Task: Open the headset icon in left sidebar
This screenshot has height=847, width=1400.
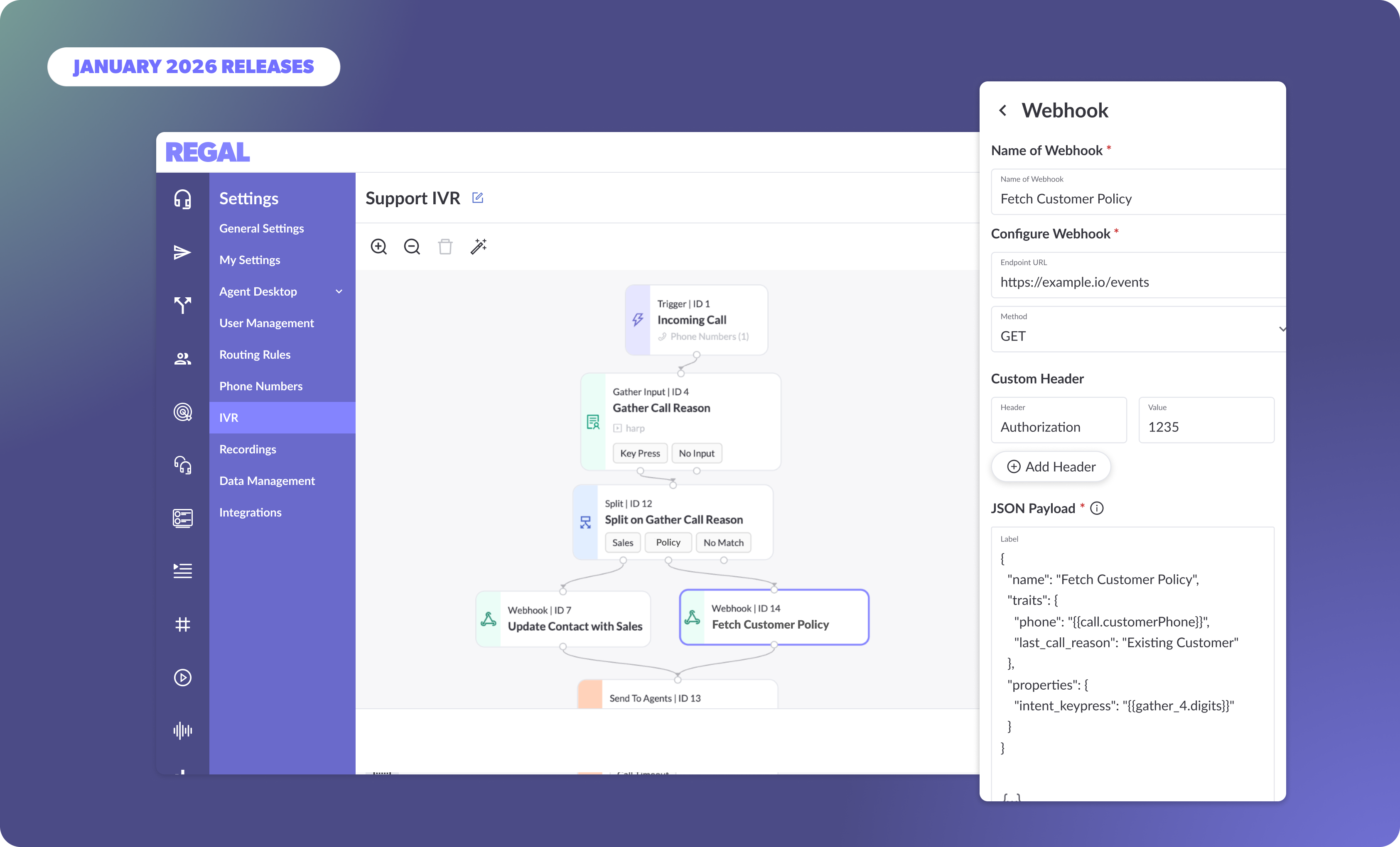Action: tap(182, 199)
